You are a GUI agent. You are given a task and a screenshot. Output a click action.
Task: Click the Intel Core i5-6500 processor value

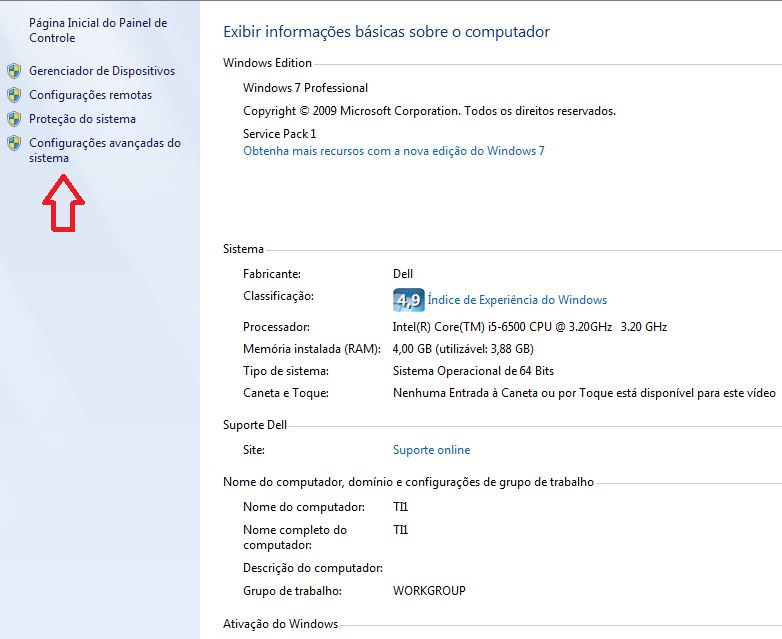(x=530, y=327)
